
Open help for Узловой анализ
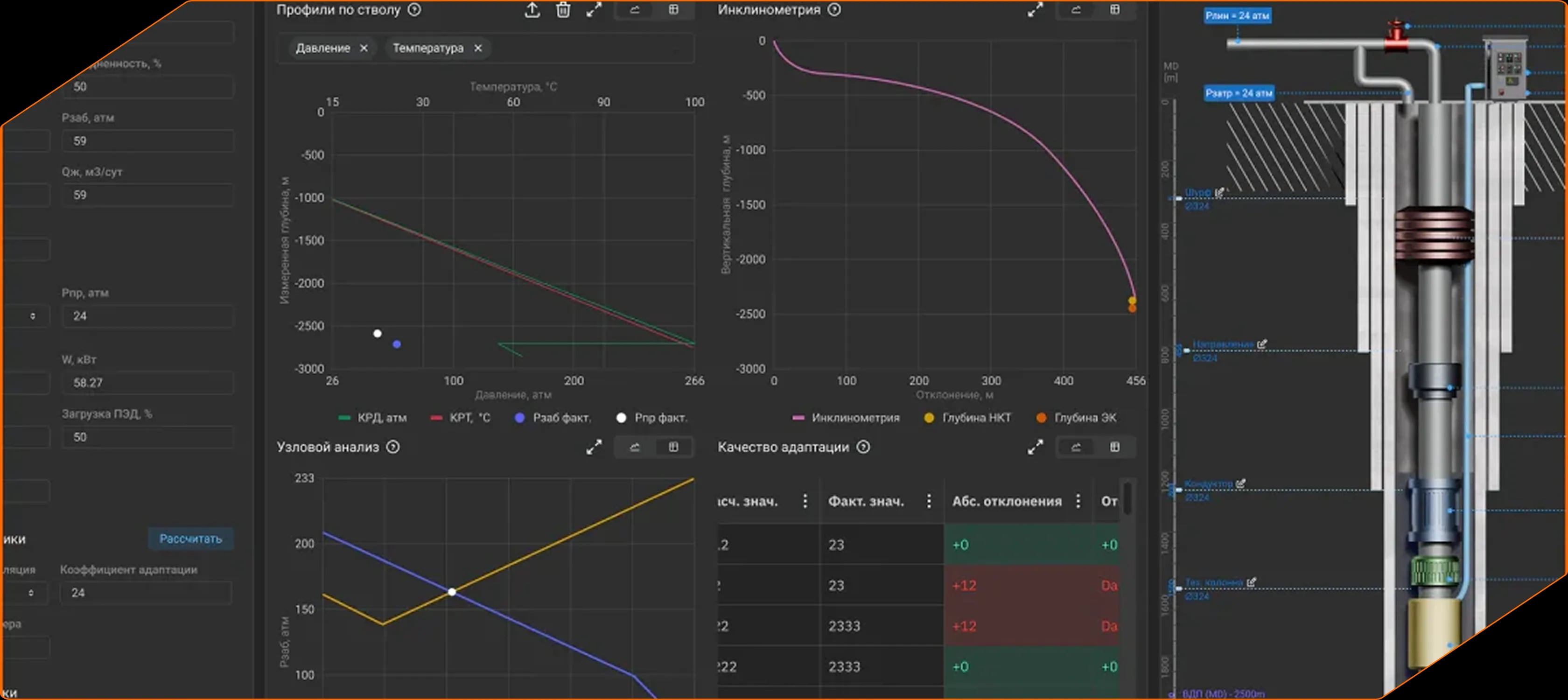coord(393,448)
